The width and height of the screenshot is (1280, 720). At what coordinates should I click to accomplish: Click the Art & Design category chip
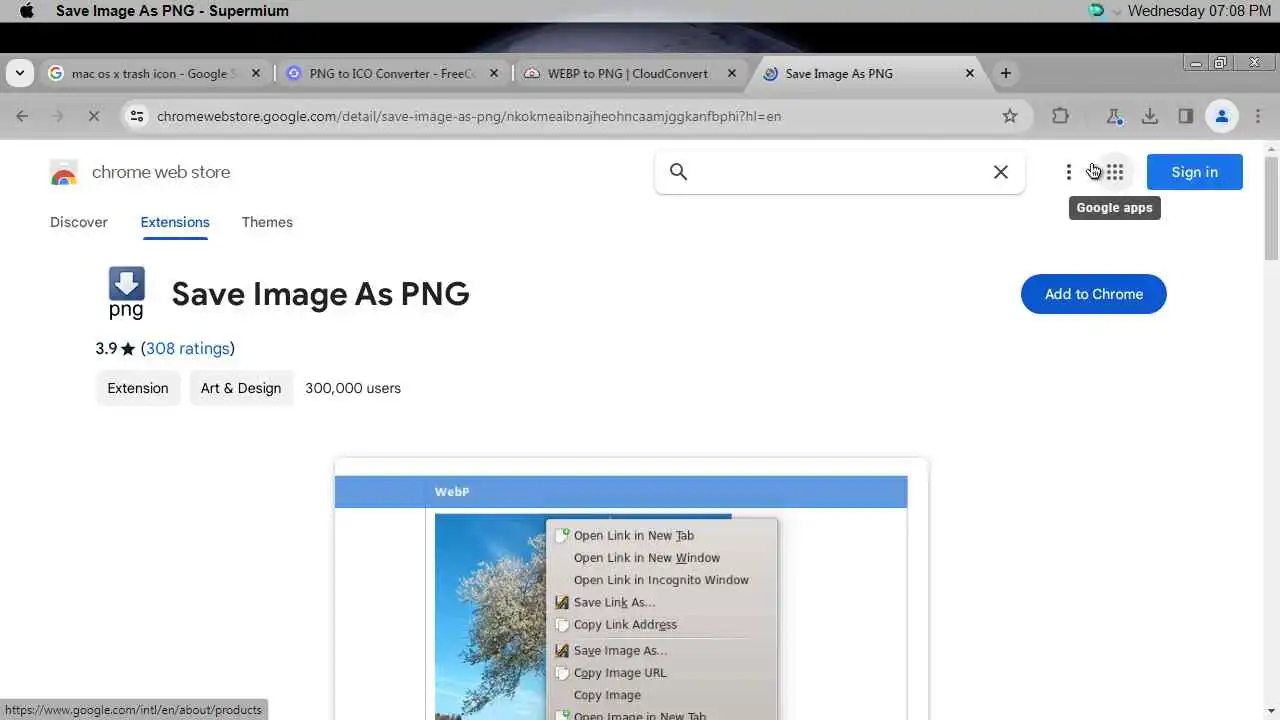241,388
